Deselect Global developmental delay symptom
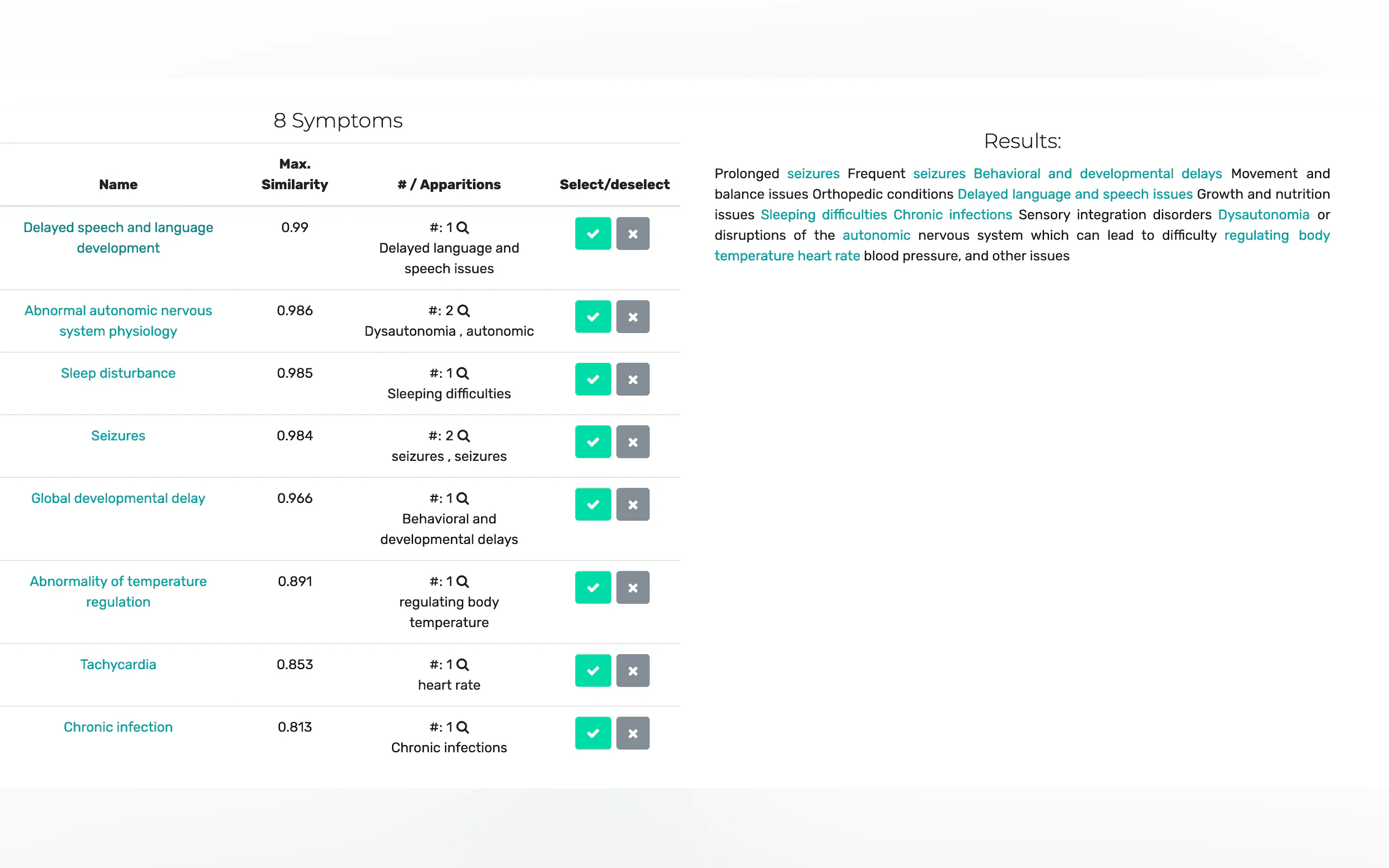Viewport: 1389px width, 868px height. (632, 504)
